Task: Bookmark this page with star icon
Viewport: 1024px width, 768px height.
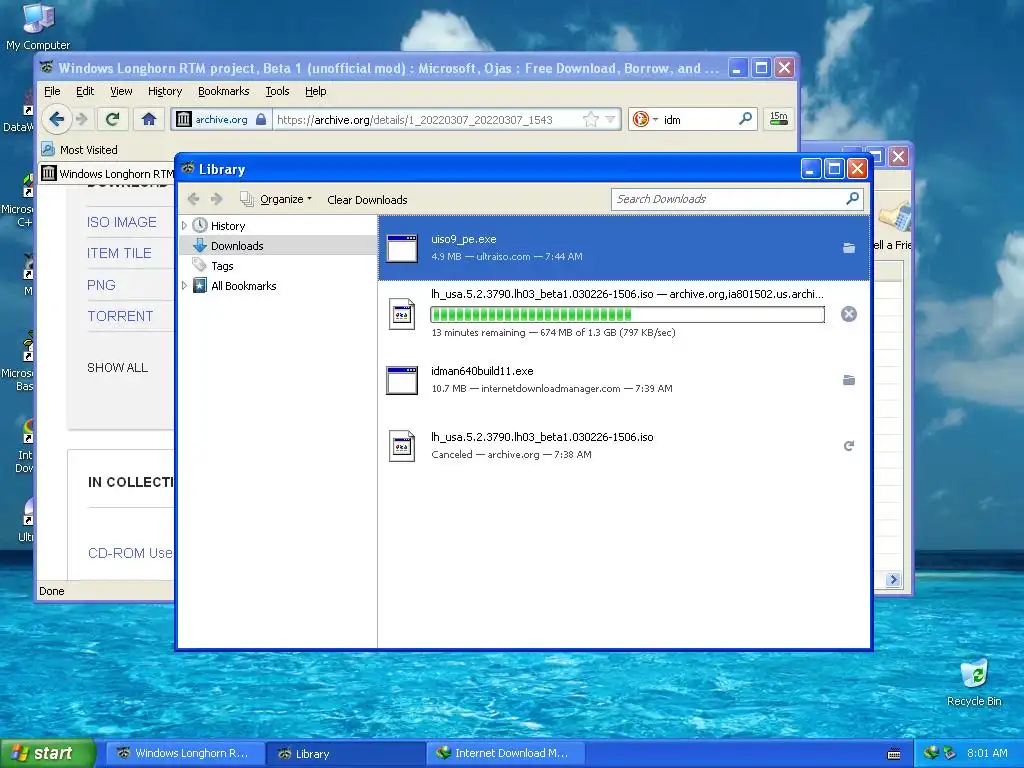Action: tap(590, 120)
